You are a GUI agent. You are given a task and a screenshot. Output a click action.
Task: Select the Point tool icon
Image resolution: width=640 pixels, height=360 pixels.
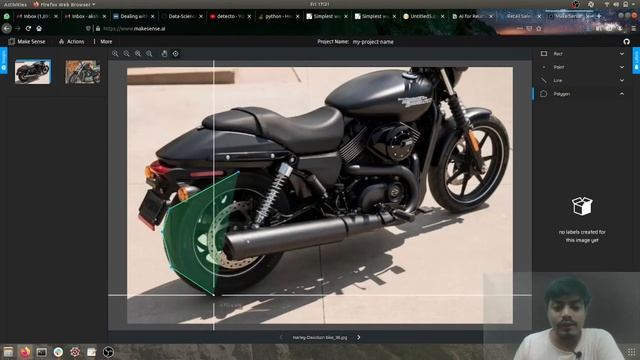(x=544, y=67)
